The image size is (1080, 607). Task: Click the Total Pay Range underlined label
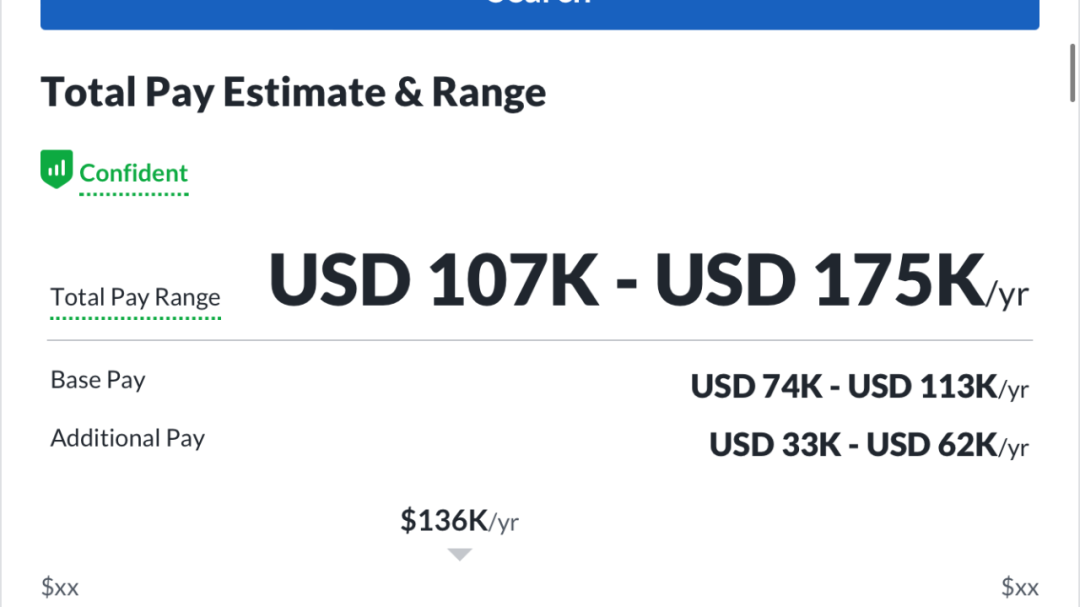(x=136, y=298)
